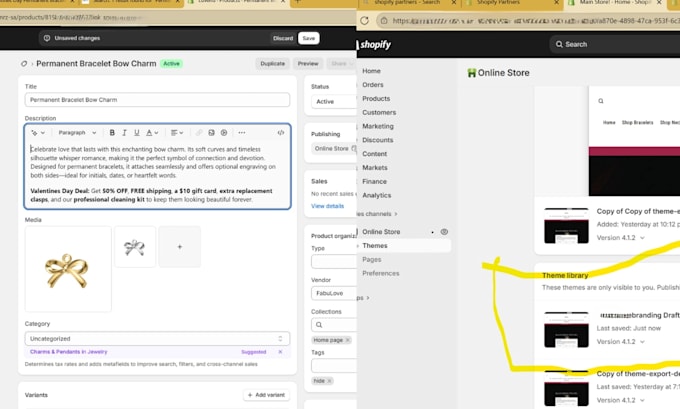Click the Online Store green icon in page header
The image size is (680, 409).
471,73
